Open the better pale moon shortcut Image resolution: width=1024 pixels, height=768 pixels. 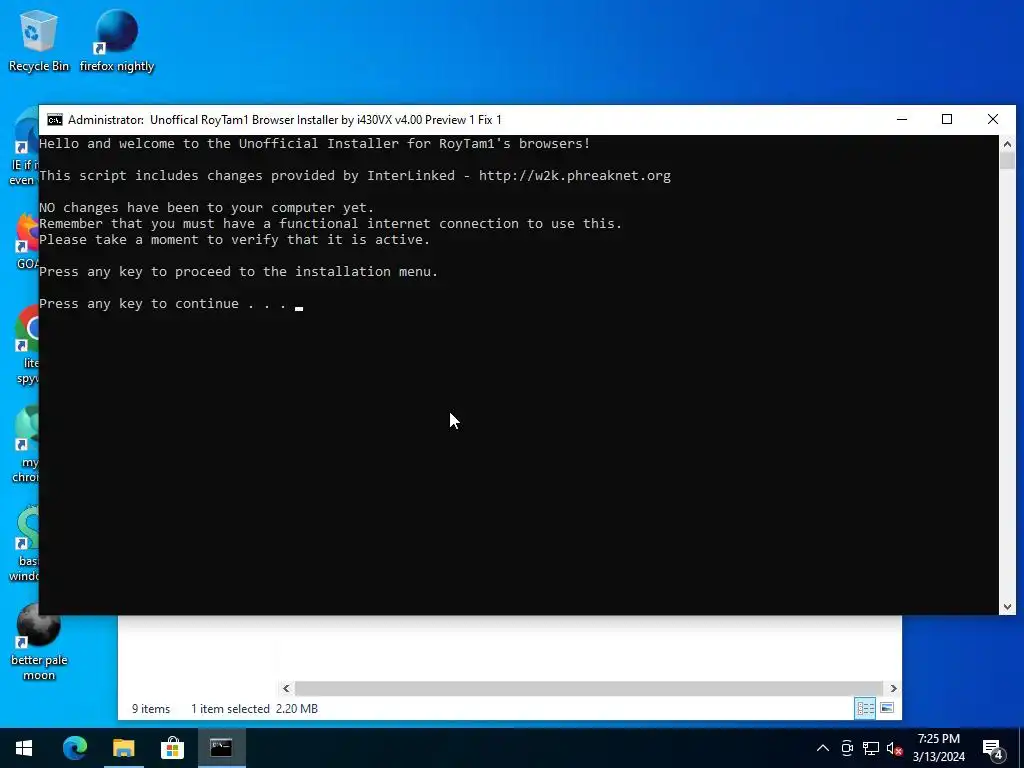click(x=39, y=643)
